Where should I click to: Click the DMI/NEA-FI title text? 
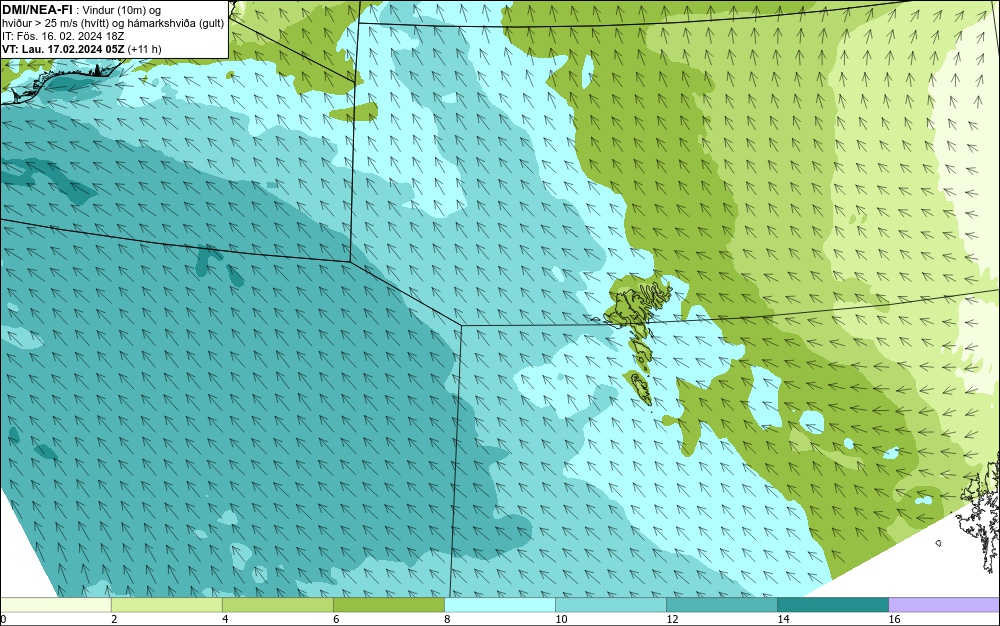click(x=37, y=9)
